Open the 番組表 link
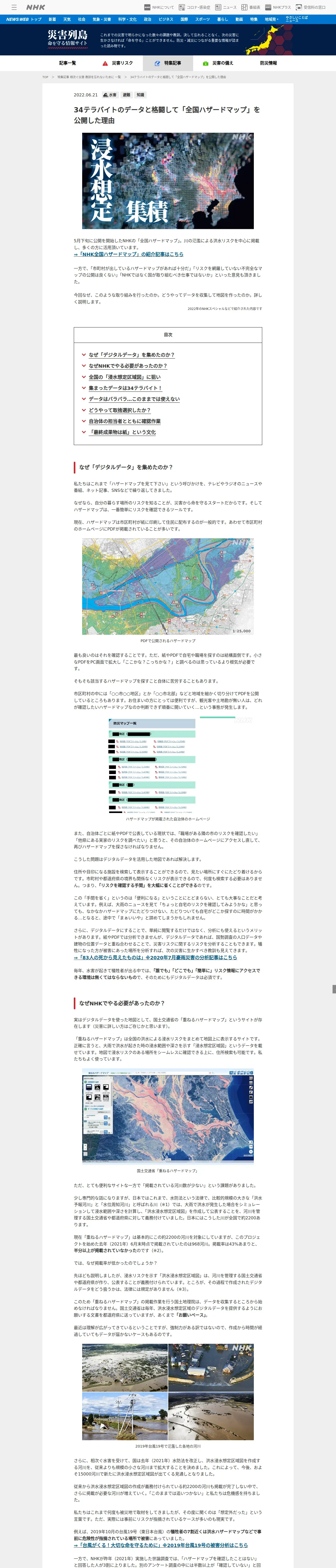This screenshot has height=1568, width=336. 251,7
